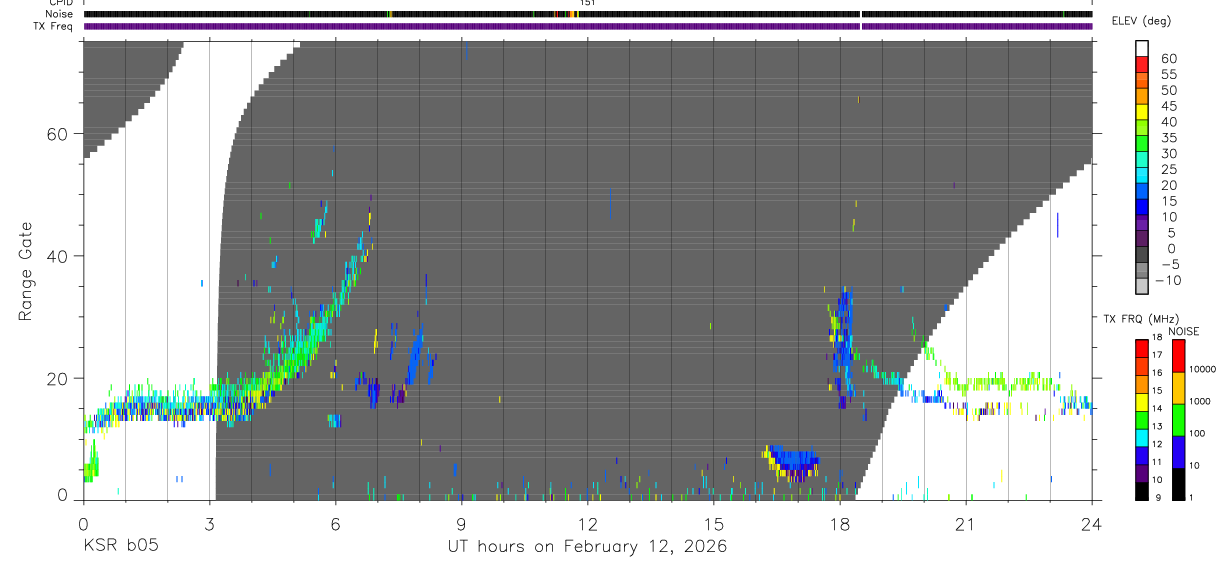Select the orange segment of NOISE colorbar

click(1178, 388)
